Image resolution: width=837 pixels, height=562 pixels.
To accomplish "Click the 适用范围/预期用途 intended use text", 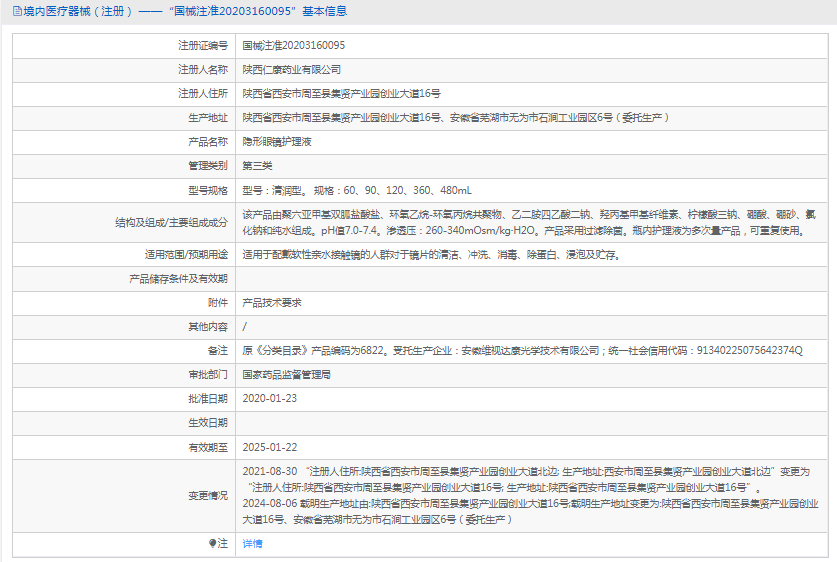I will (x=431, y=254).
